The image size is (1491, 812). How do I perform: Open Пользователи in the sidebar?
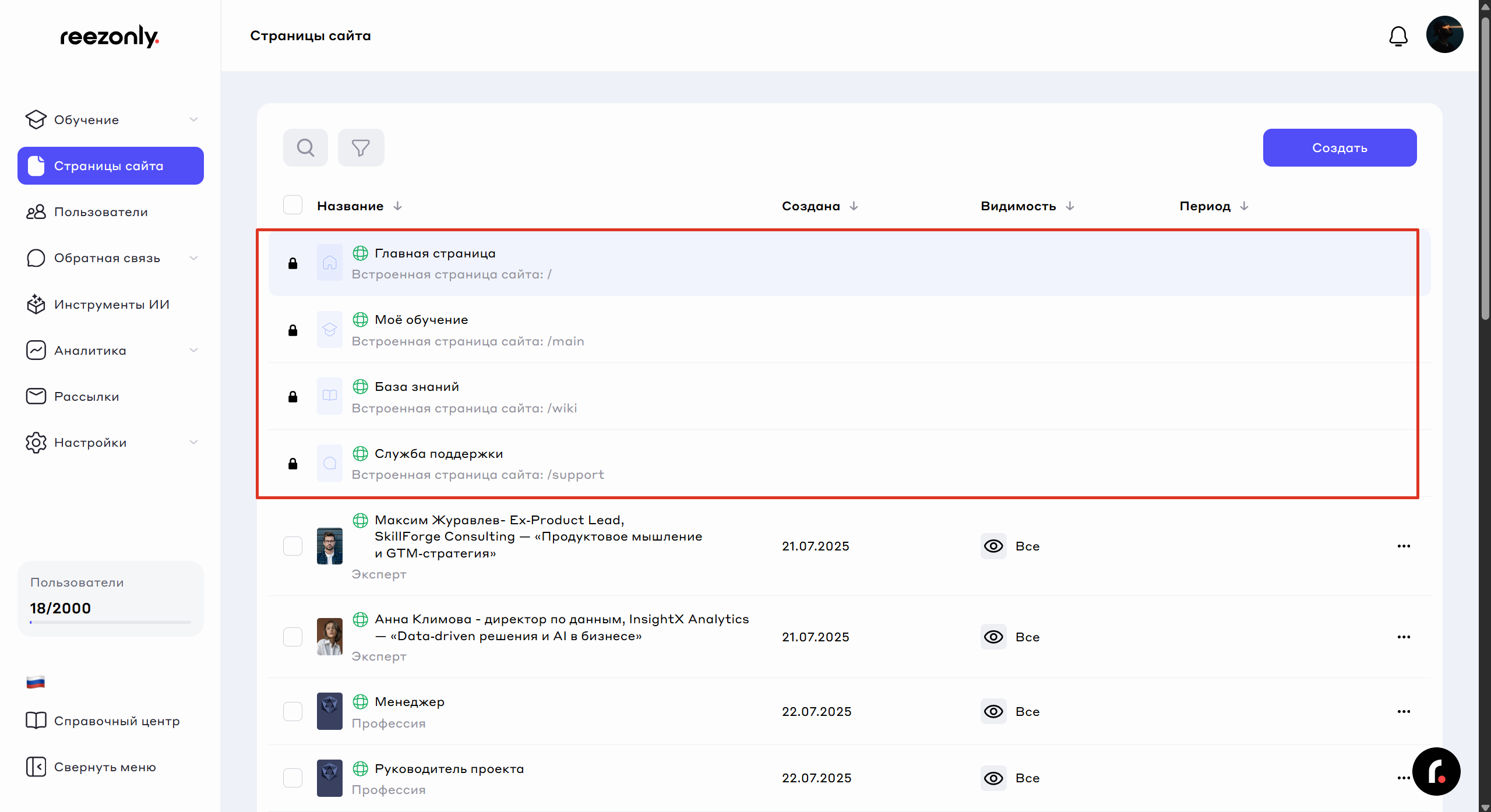tap(100, 212)
